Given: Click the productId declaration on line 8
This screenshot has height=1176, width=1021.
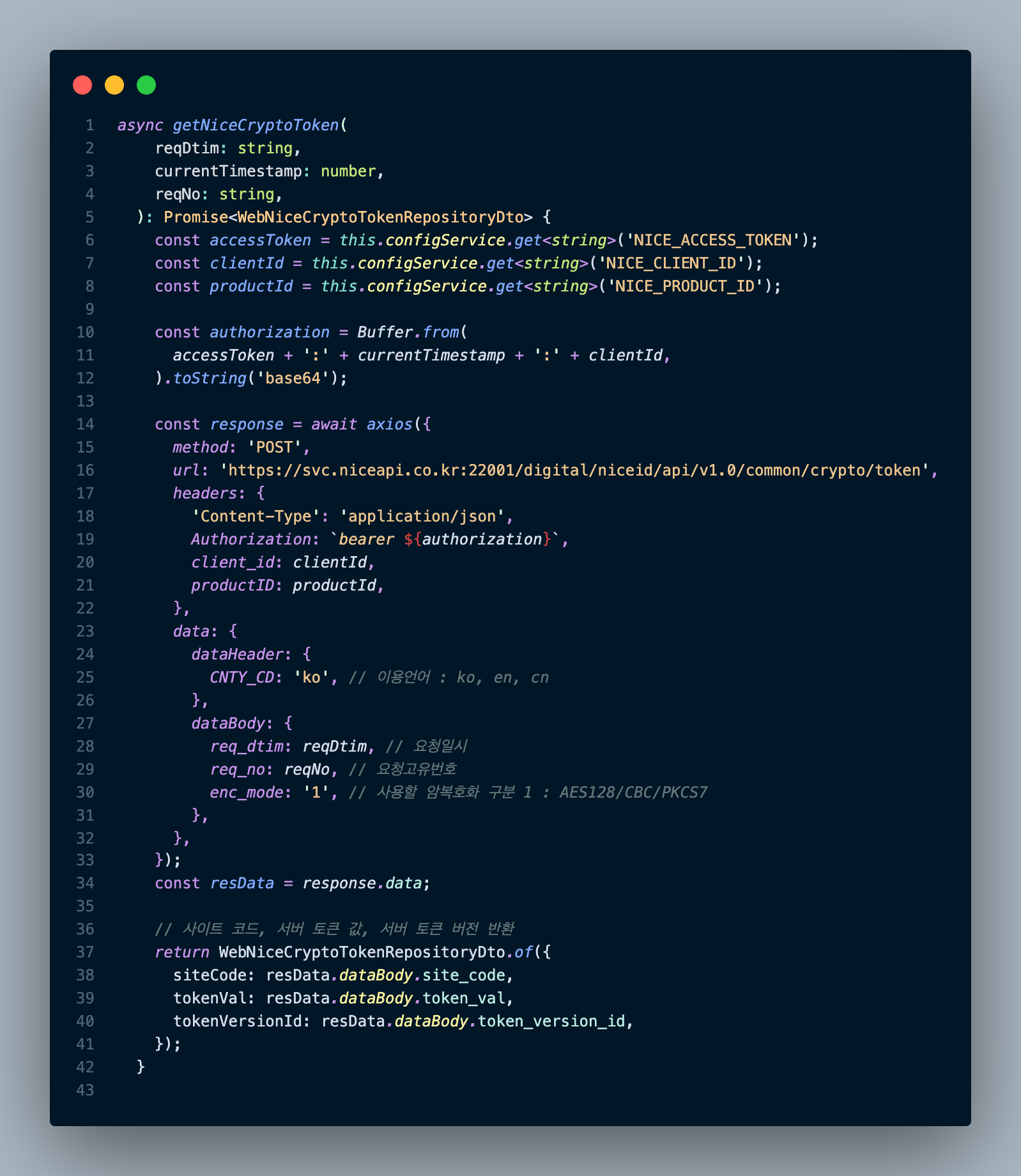Looking at the screenshot, I should 251,286.
